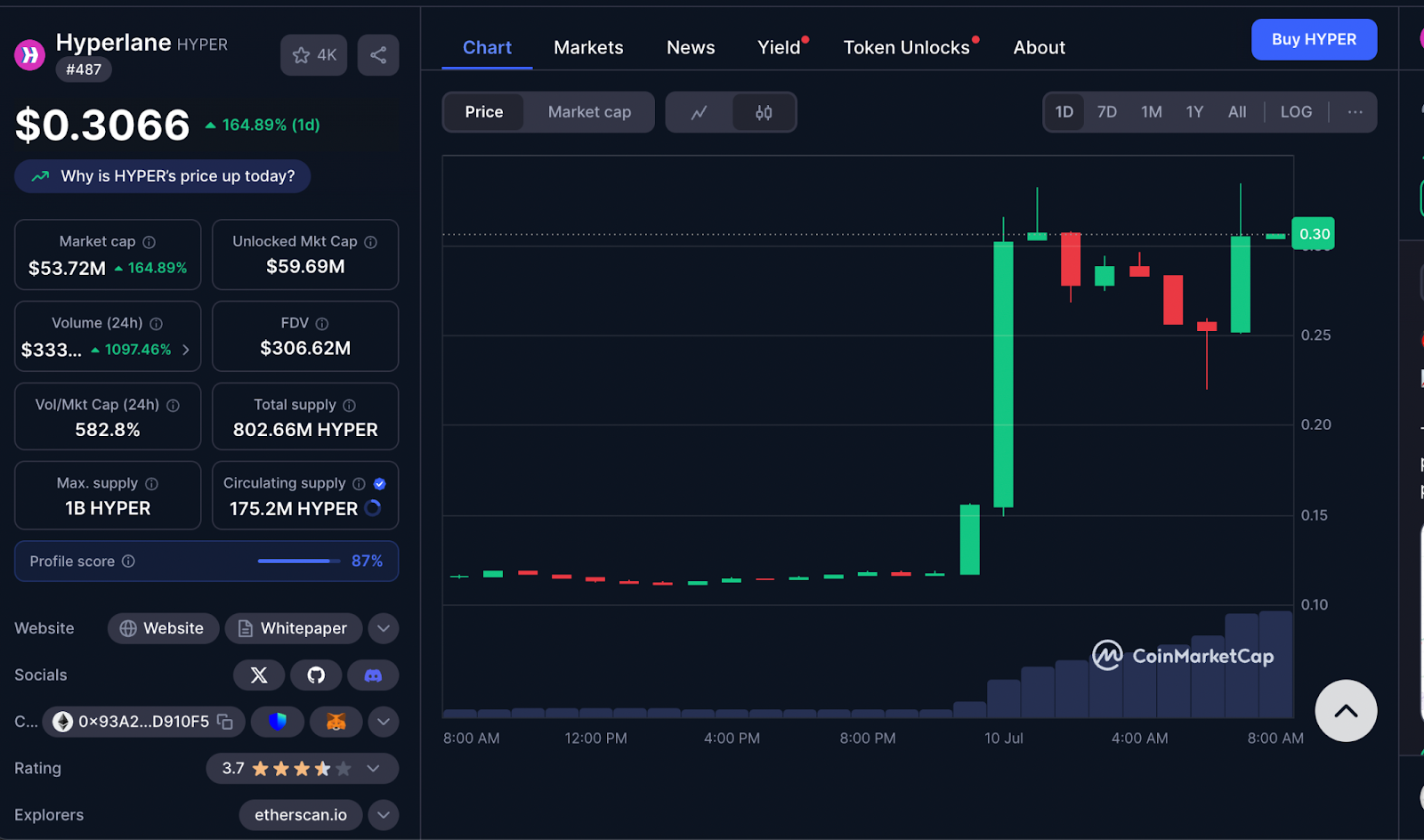Screen dimensions: 1424x840
Task: Copy the contract address via copy icon
Action: pyautogui.click(x=225, y=722)
